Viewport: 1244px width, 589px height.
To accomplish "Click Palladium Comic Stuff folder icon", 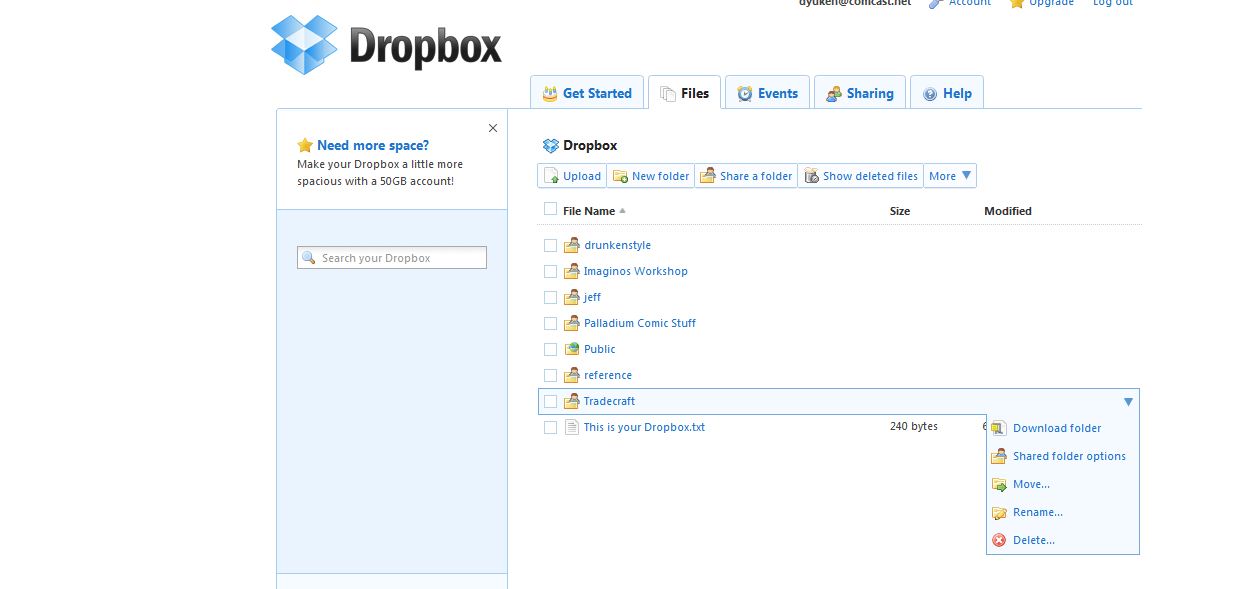I will pos(572,323).
